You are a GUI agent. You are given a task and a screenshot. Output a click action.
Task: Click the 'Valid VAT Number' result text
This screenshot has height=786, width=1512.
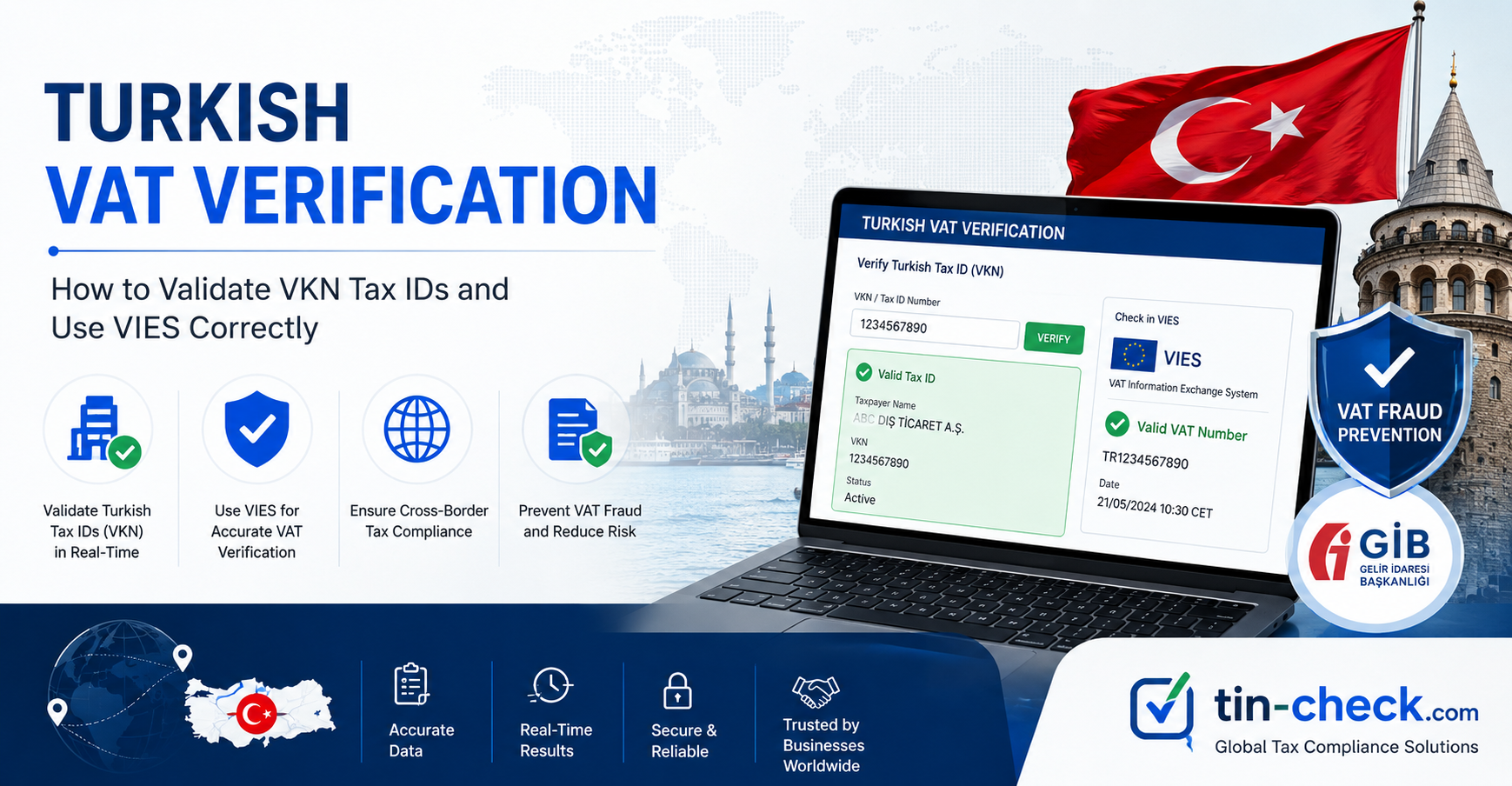tap(1192, 430)
